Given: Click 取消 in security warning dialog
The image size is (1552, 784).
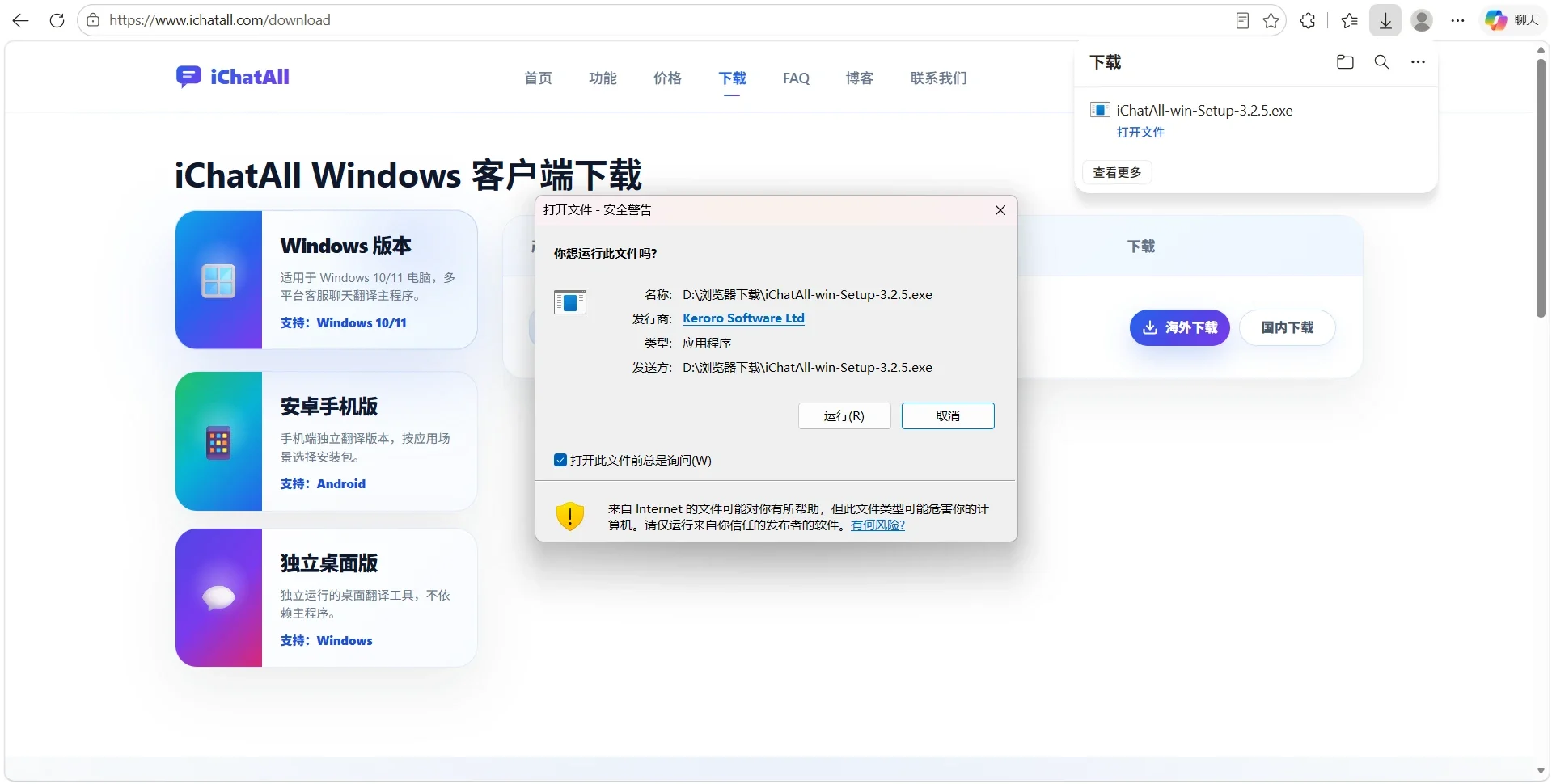Looking at the screenshot, I should [x=948, y=416].
